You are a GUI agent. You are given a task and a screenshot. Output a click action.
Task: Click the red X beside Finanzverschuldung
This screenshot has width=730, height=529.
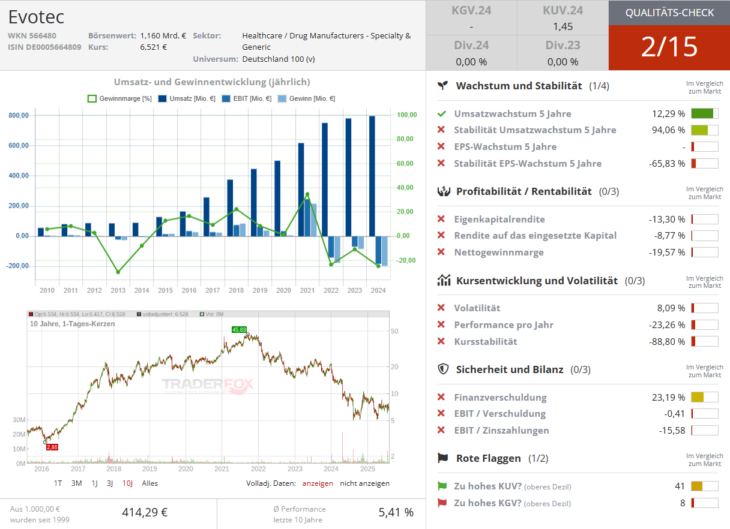tap(441, 397)
